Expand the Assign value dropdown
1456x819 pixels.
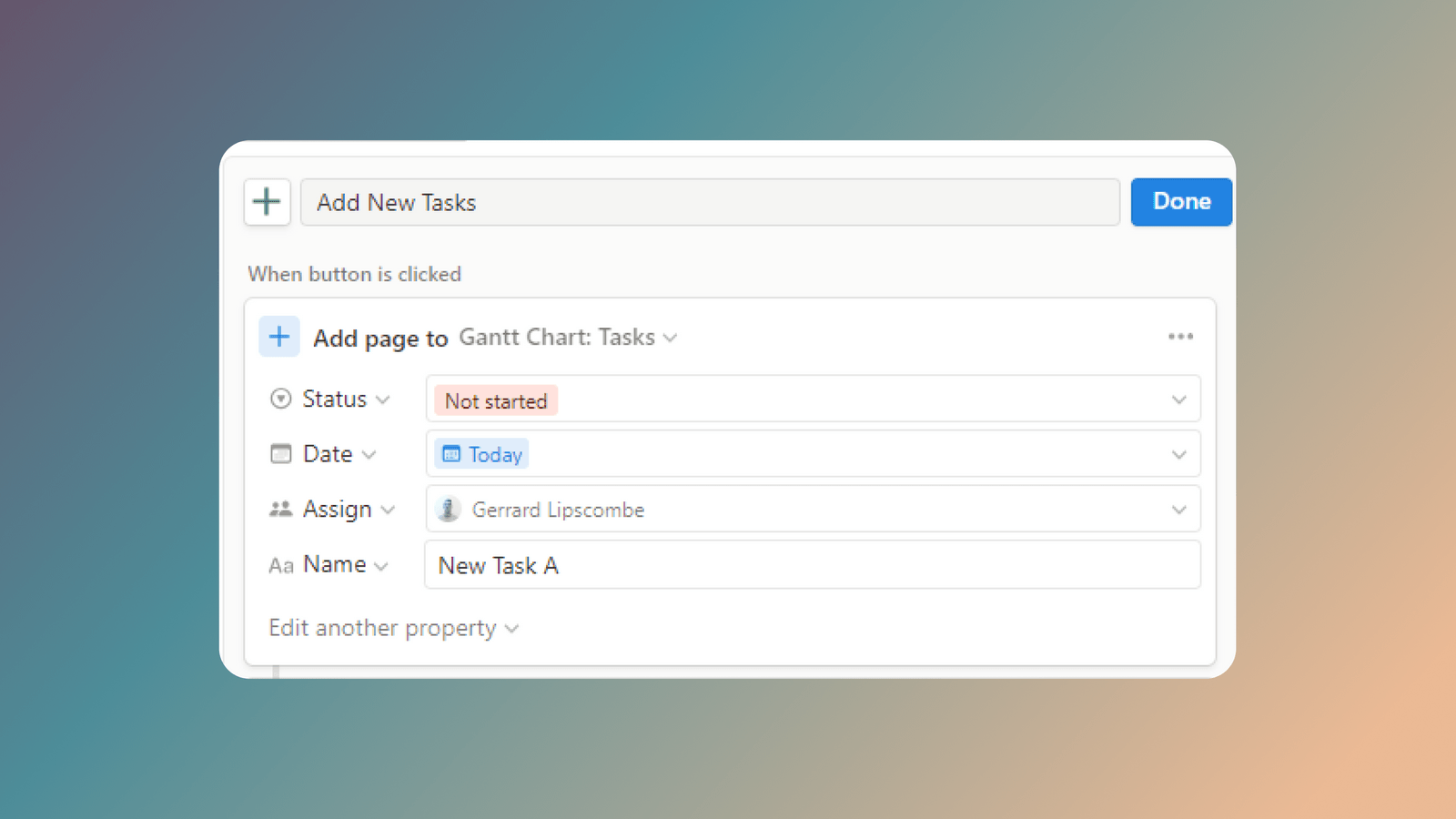(1179, 510)
